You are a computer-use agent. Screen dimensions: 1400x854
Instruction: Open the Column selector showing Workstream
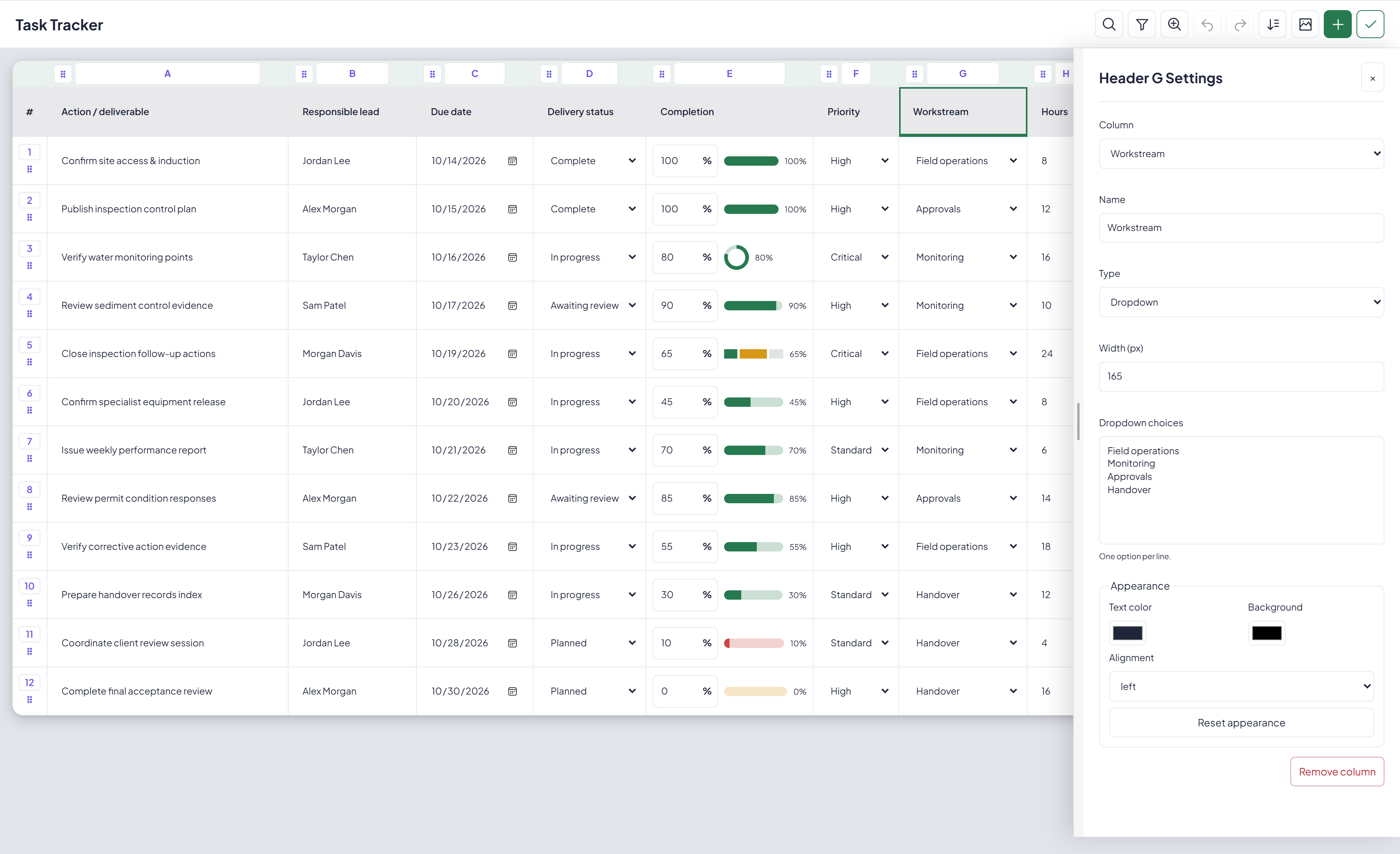(x=1241, y=153)
